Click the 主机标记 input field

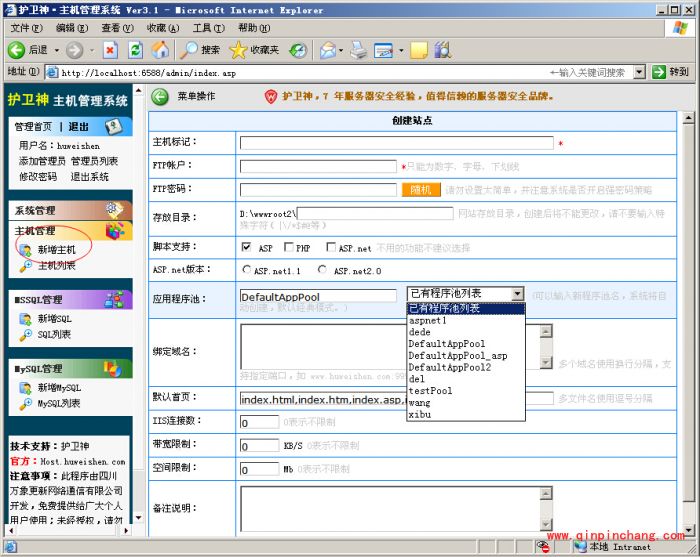click(x=397, y=143)
